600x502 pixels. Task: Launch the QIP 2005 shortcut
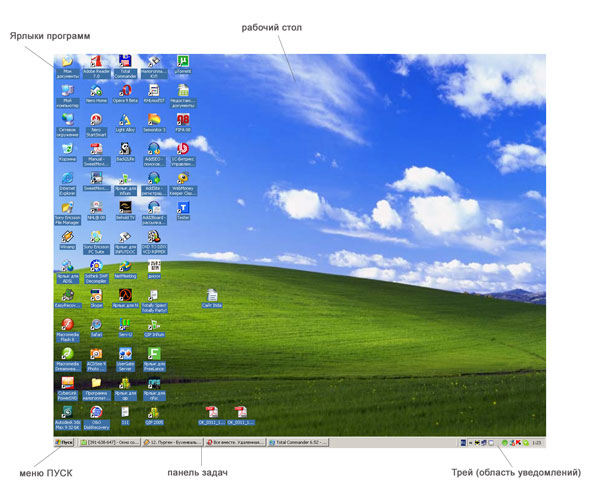154,415
